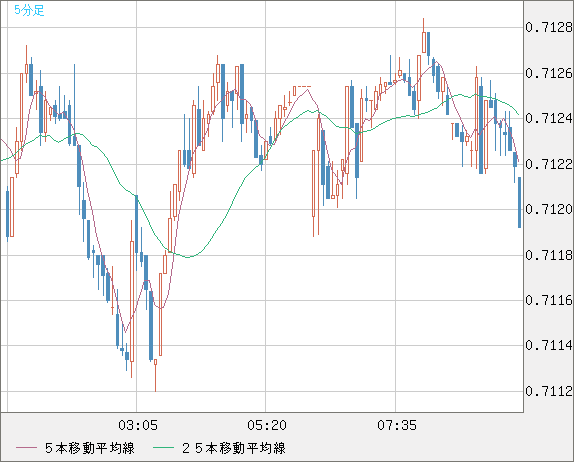Select the 0.7128 price axis label
The image size is (574, 462).
coord(549,27)
